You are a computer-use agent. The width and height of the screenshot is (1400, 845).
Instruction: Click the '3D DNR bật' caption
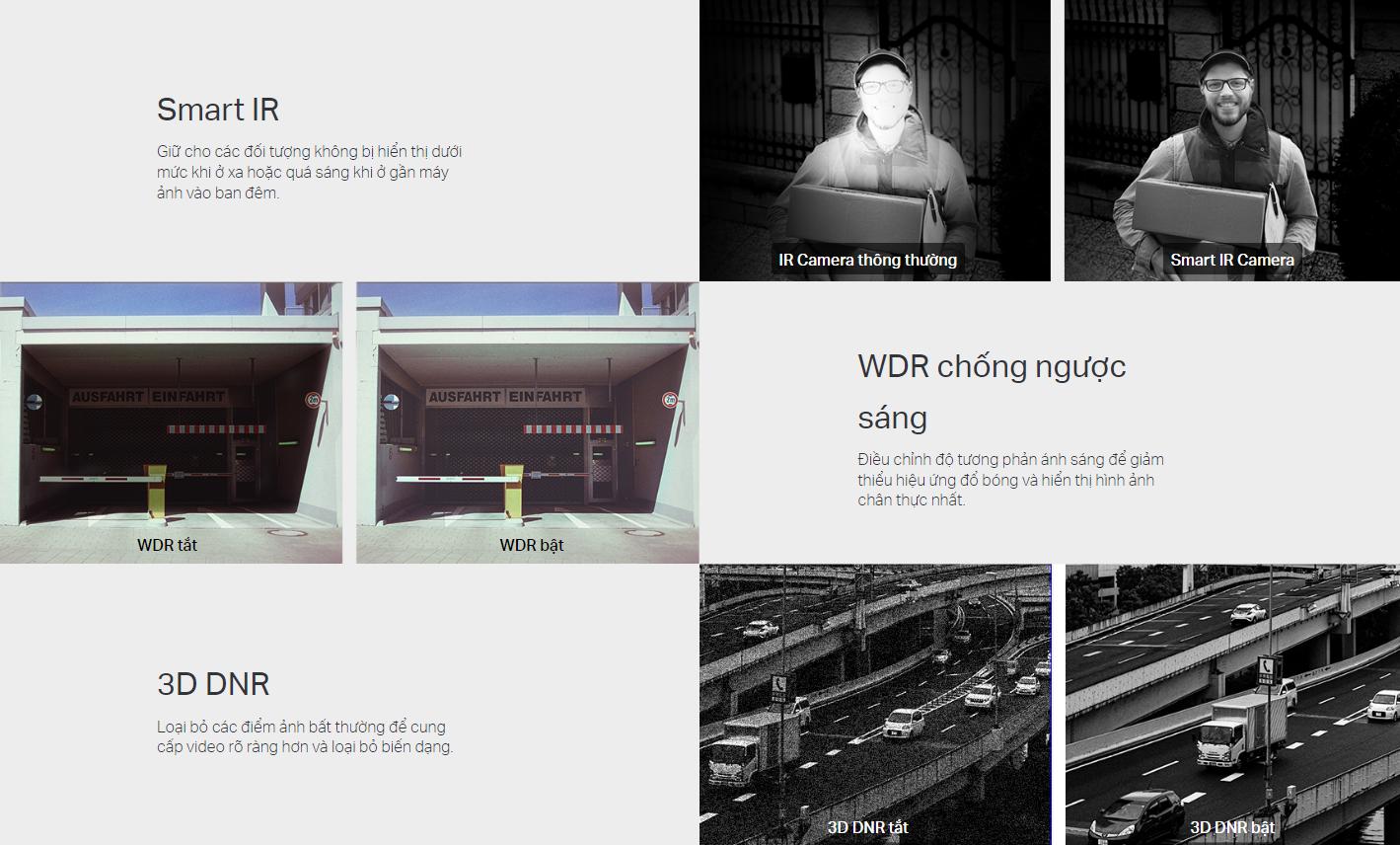pyautogui.click(x=1231, y=827)
